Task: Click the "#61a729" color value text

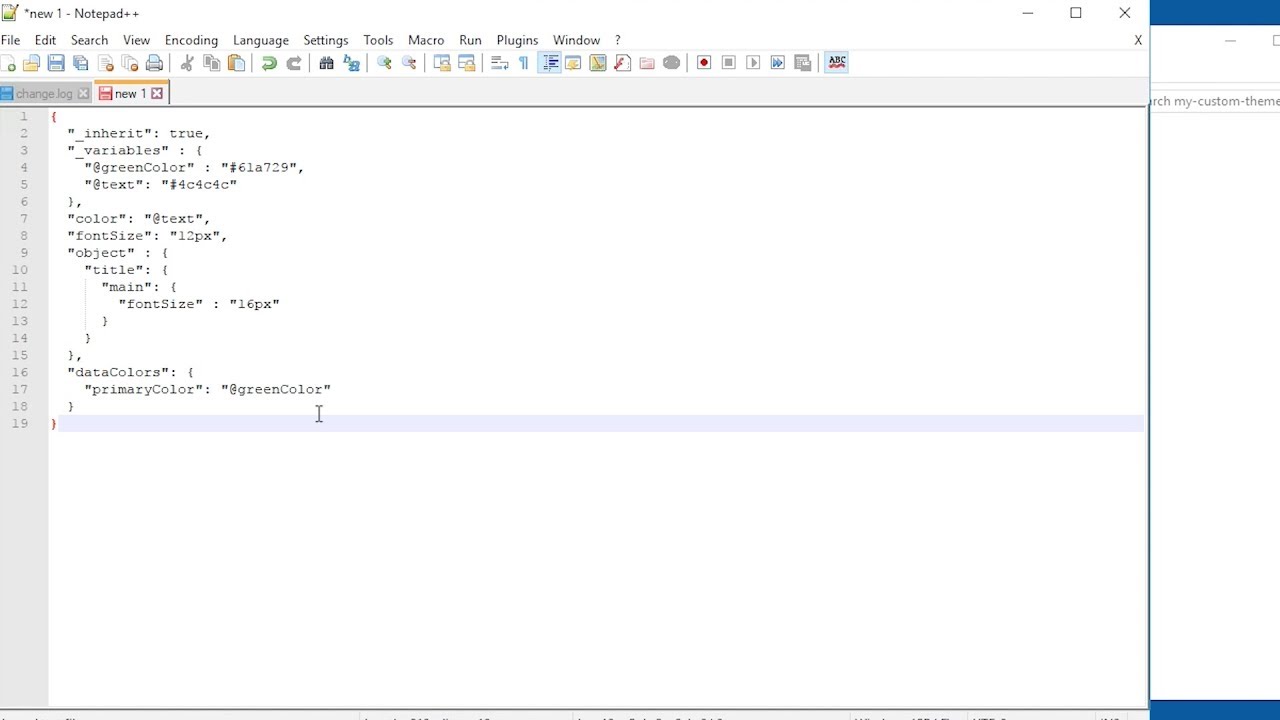Action: (258, 167)
